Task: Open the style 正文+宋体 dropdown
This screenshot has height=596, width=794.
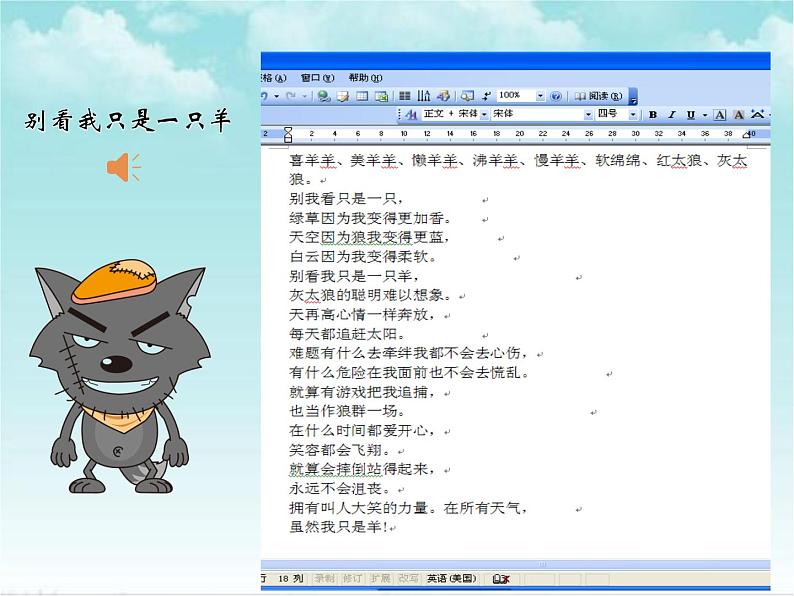Action: click(x=485, y=114)
